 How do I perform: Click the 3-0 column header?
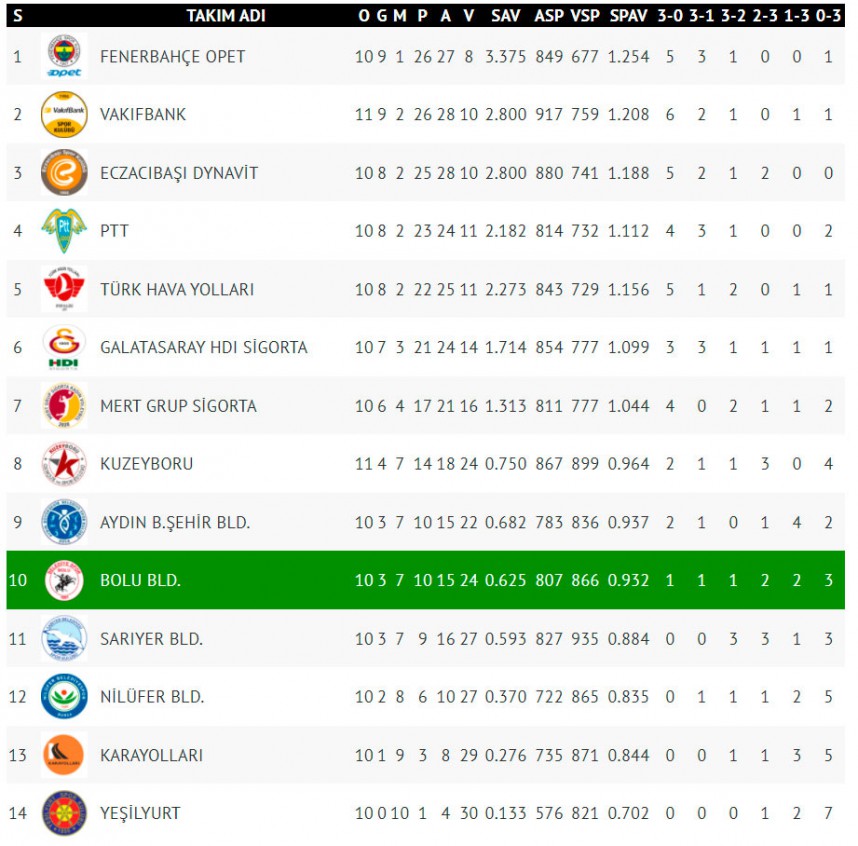670,15
